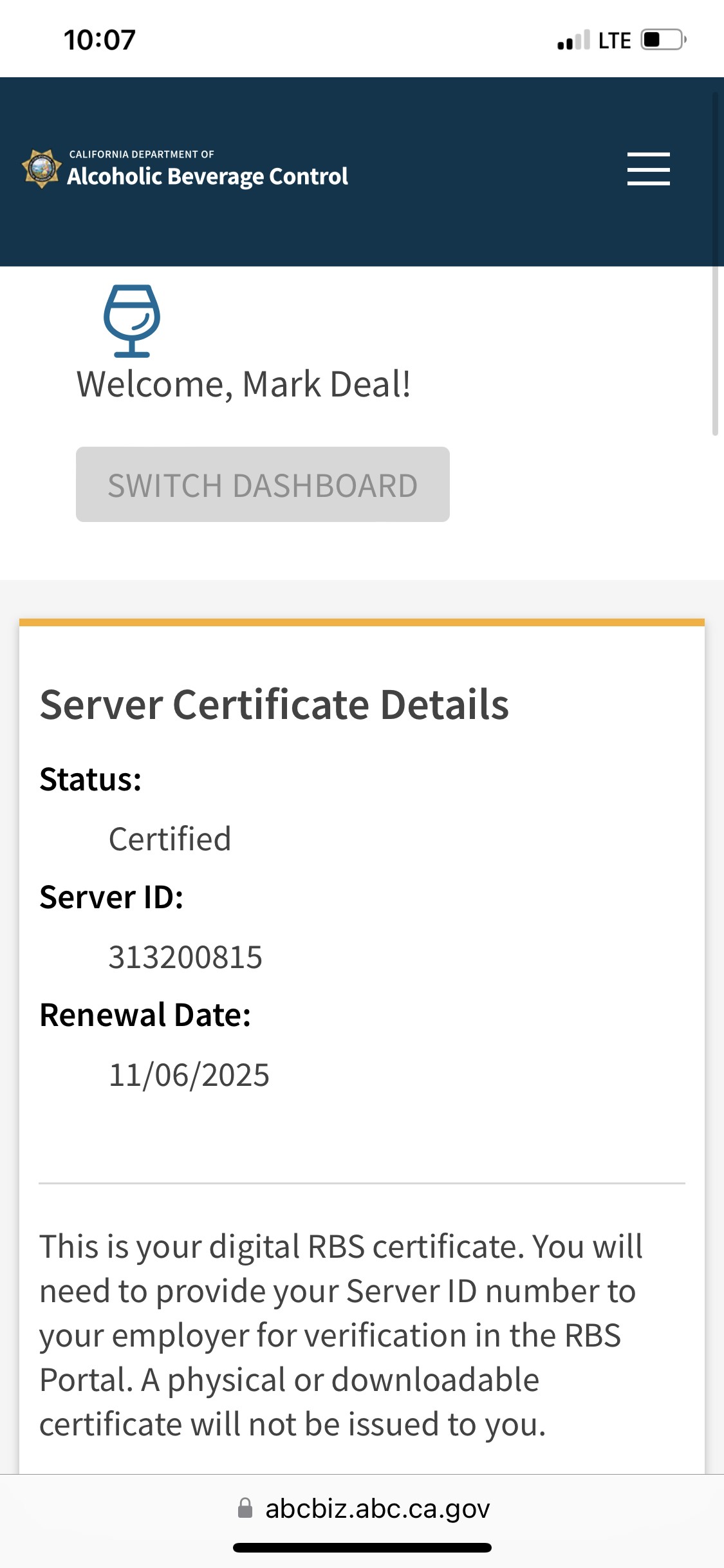Tap the padlock icon beside the URL

245,1508
